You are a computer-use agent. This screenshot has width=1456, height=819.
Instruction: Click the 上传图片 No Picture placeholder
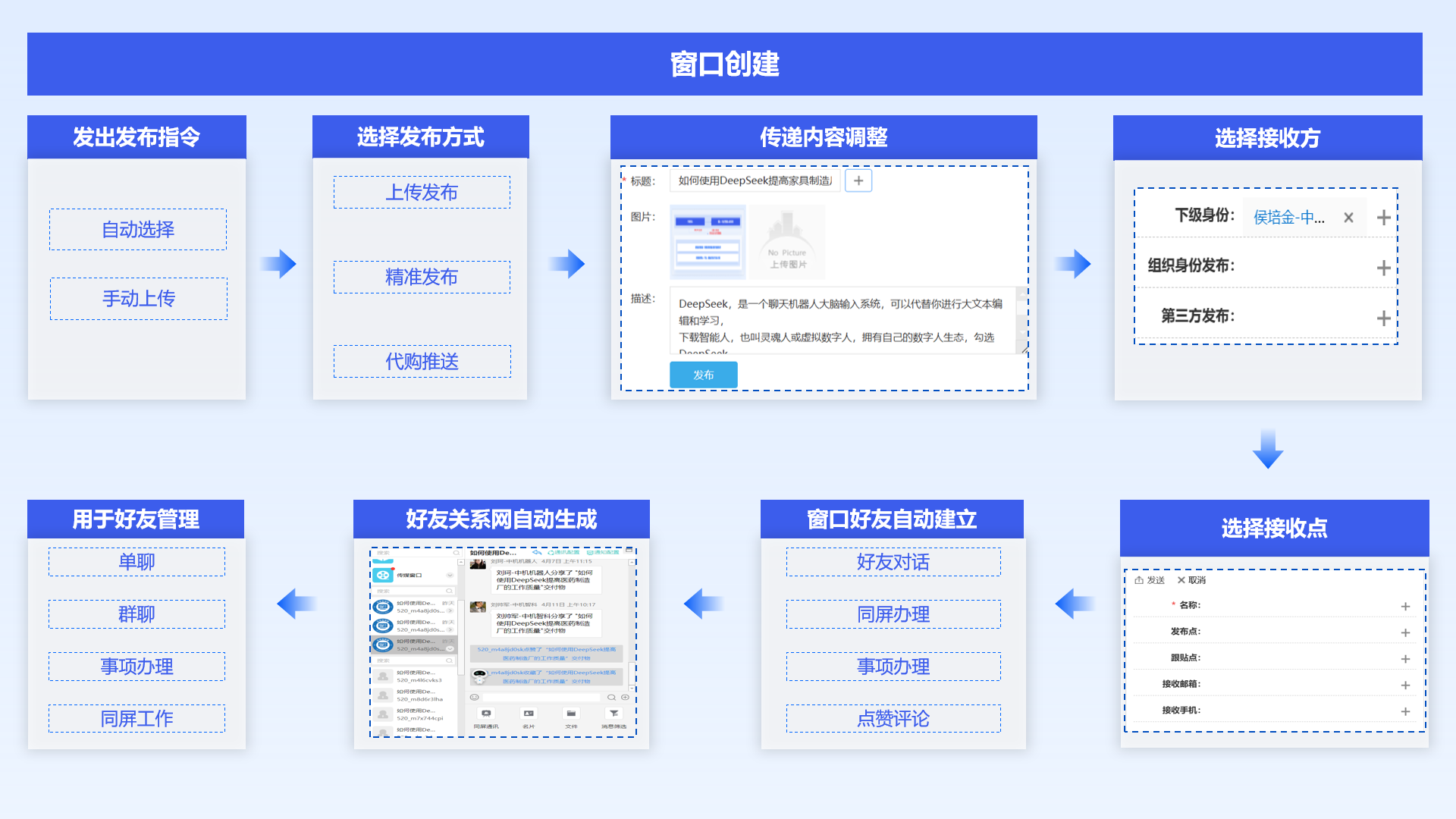coord(787,243)
